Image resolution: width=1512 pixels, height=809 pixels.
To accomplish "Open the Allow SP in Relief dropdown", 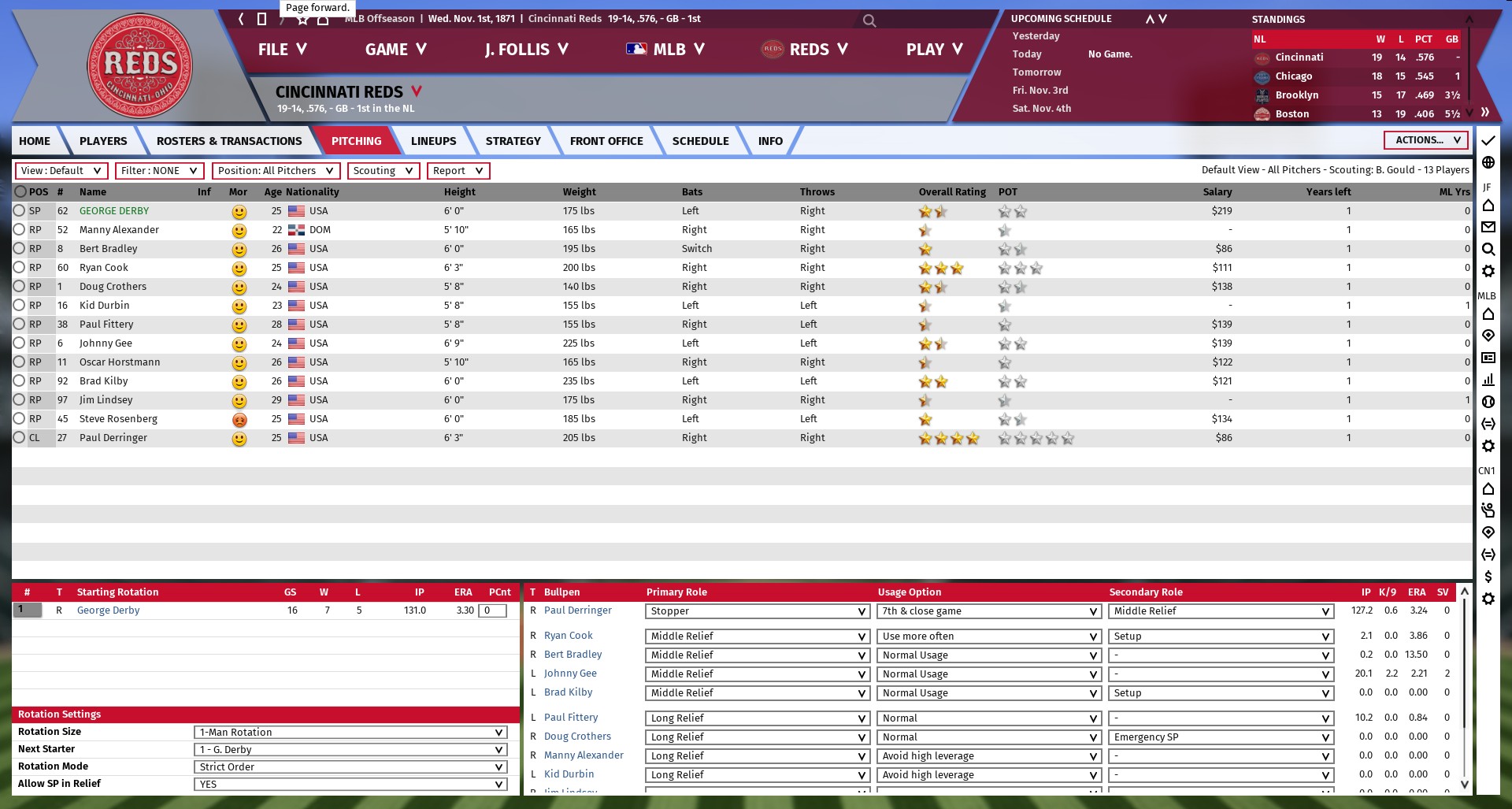I will (350, 784).
